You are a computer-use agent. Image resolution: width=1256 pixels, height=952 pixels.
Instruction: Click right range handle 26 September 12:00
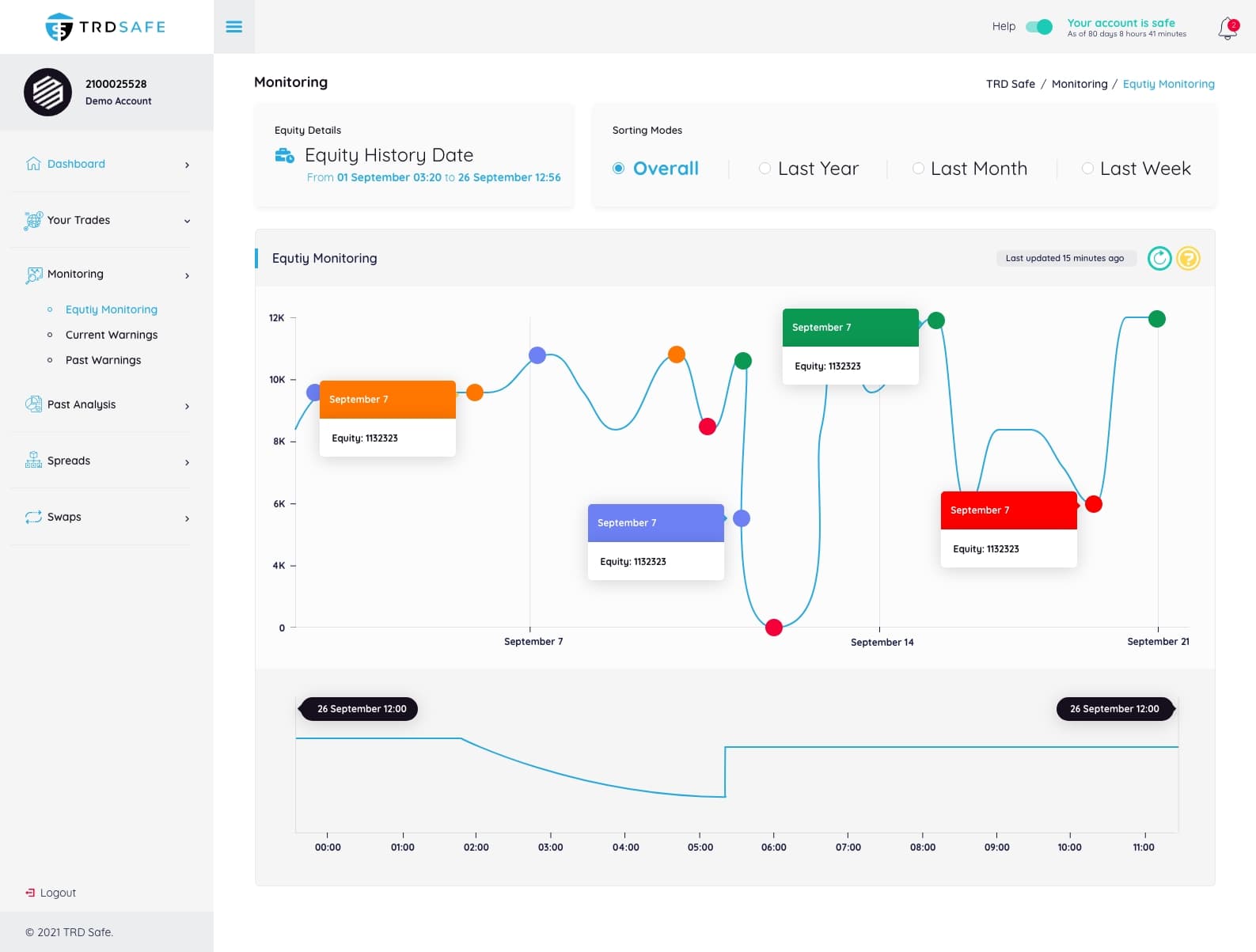click(x=1115, y=709)
